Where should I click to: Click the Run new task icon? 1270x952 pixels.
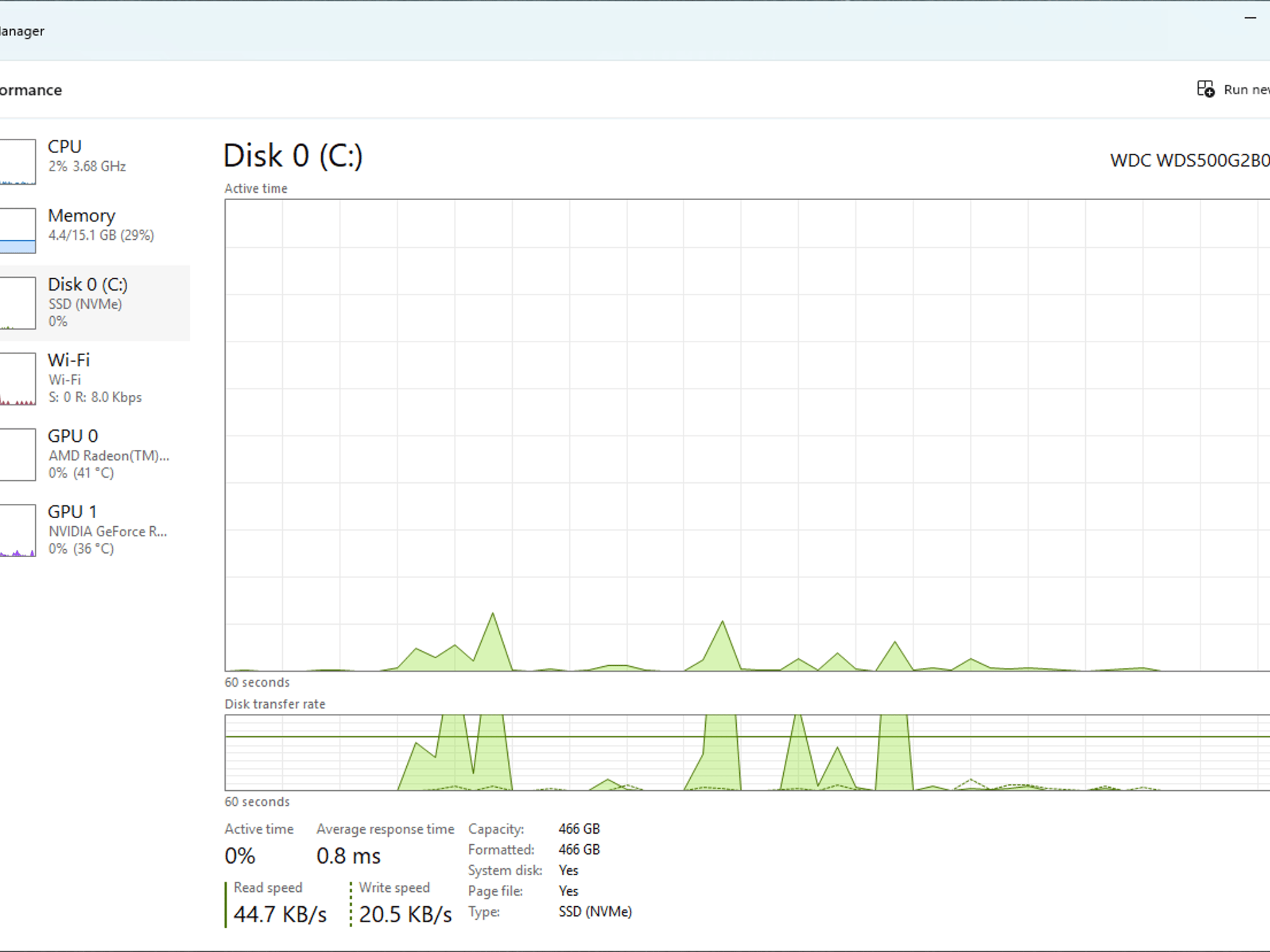click(1206, 89)
